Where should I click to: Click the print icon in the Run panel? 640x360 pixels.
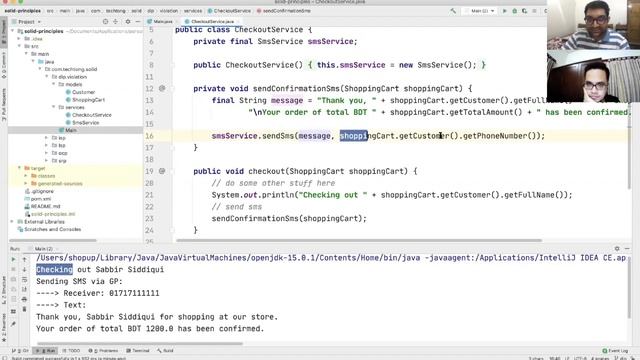[24, 300]
